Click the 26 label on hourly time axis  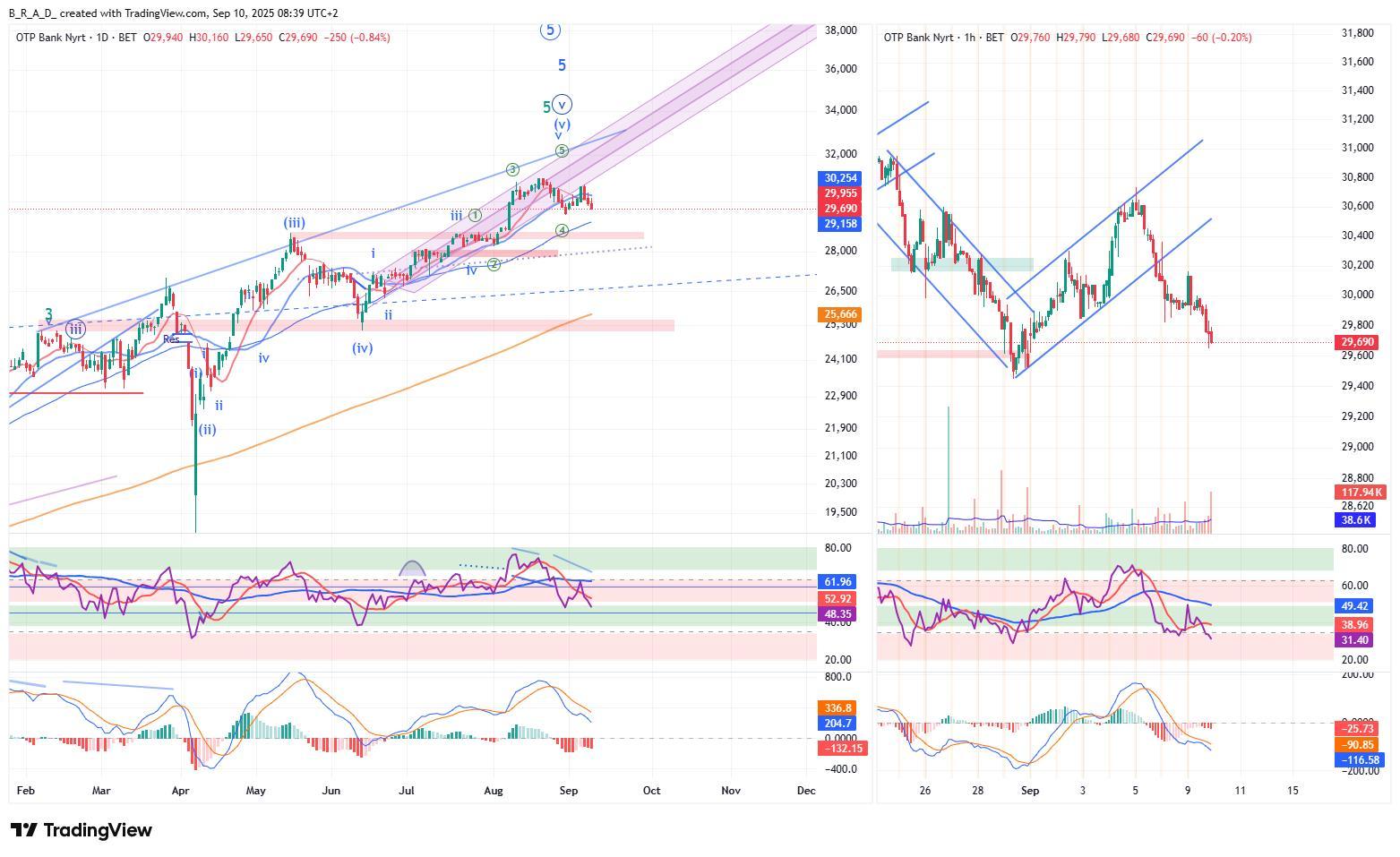pyautogui.click(x=925, y=791)
